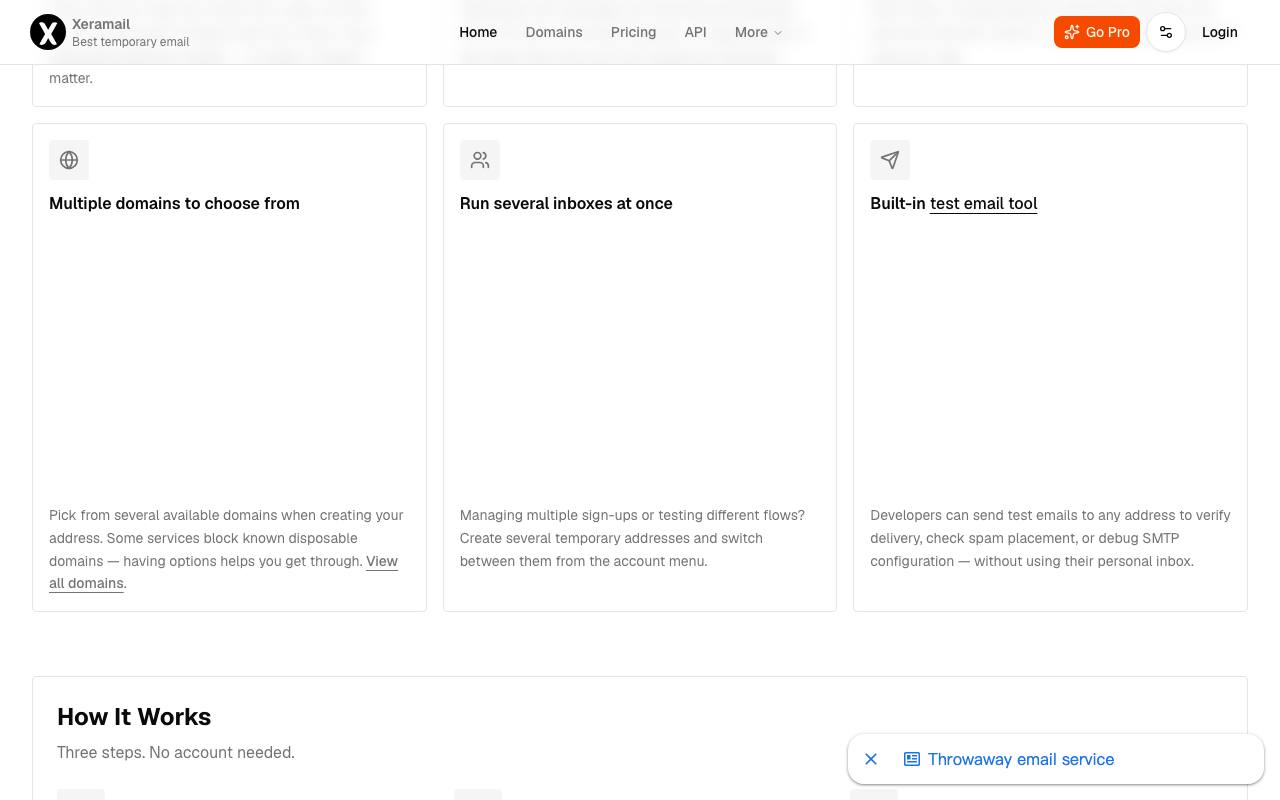Screen dimensions: 1280x800
Task: Click the users icon above Run several inboxes
Action: click(x=480, y=160)
